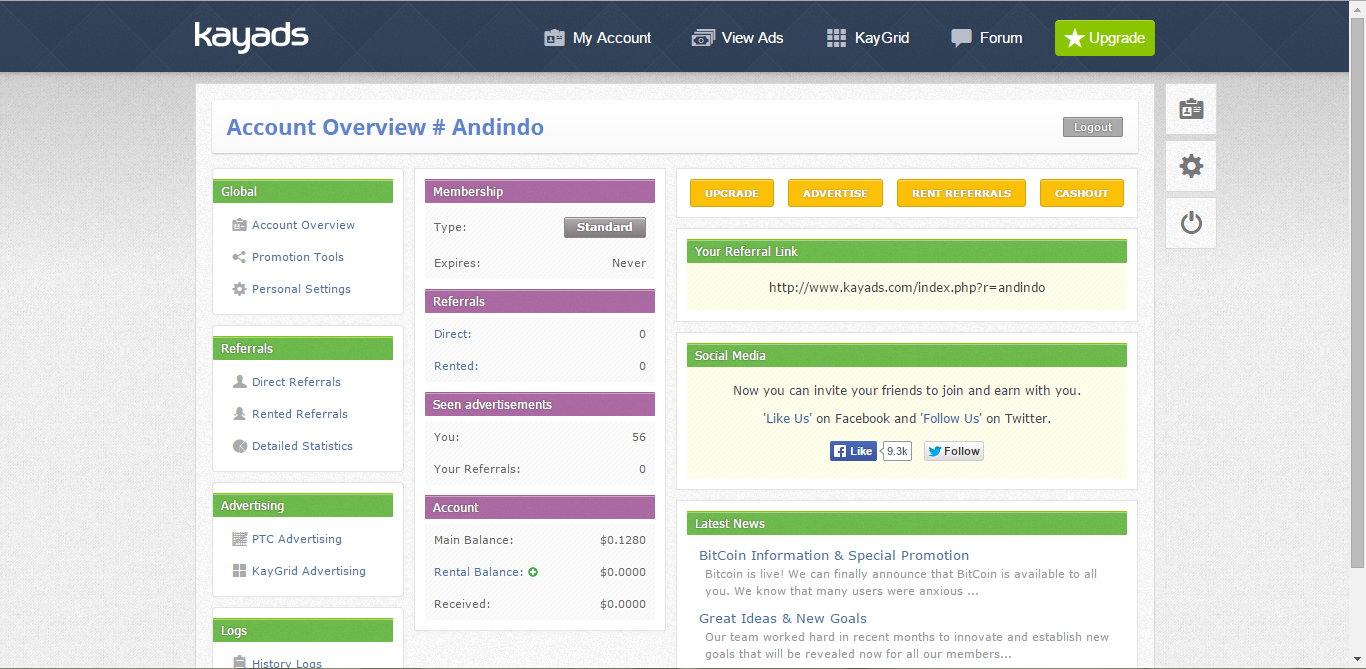Add funds with green plus icon
The height and width of the screenshot is (669, 1366).
tap(533, 572)
